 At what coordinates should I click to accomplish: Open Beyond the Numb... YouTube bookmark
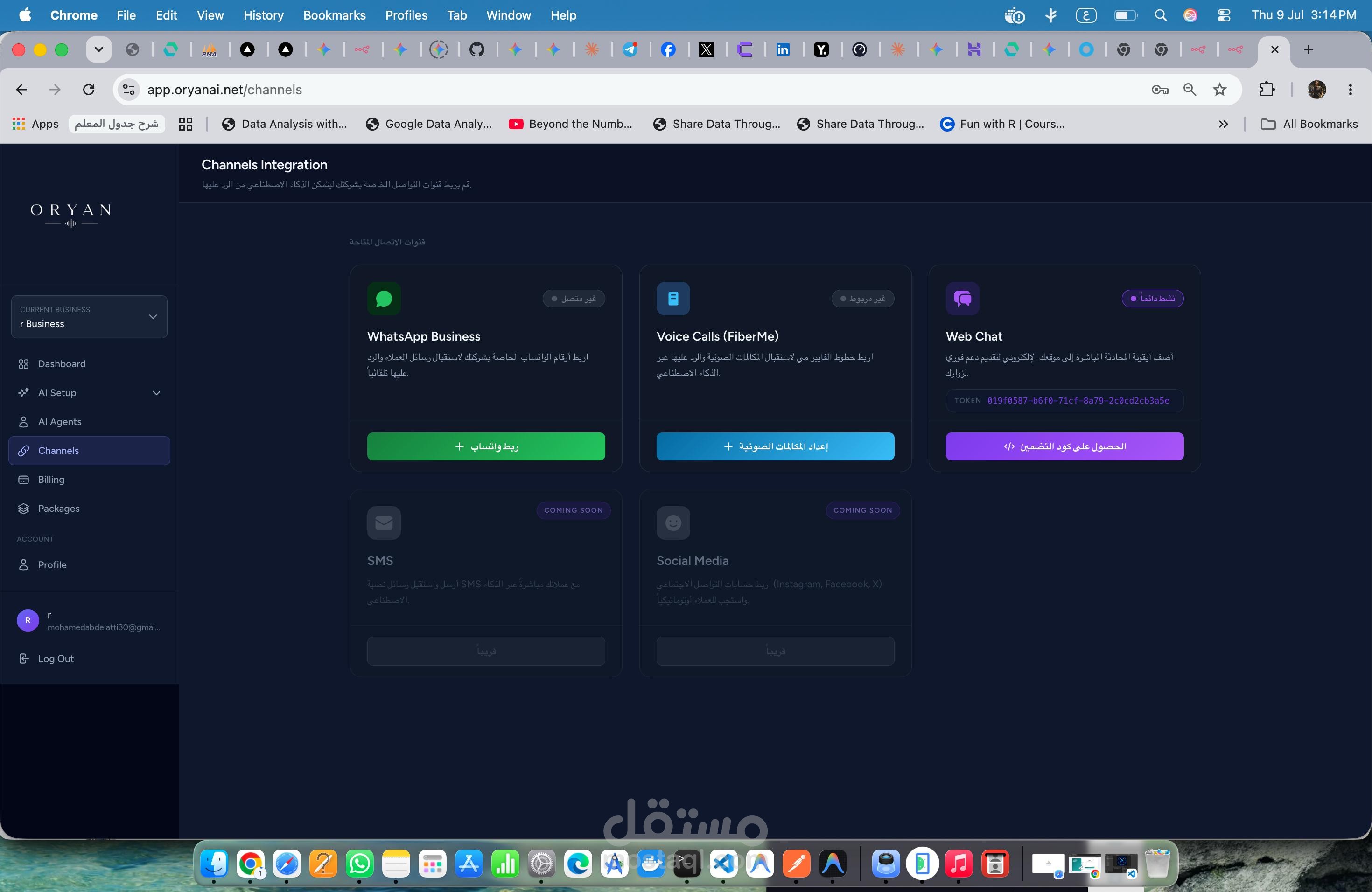coord(571,124)
